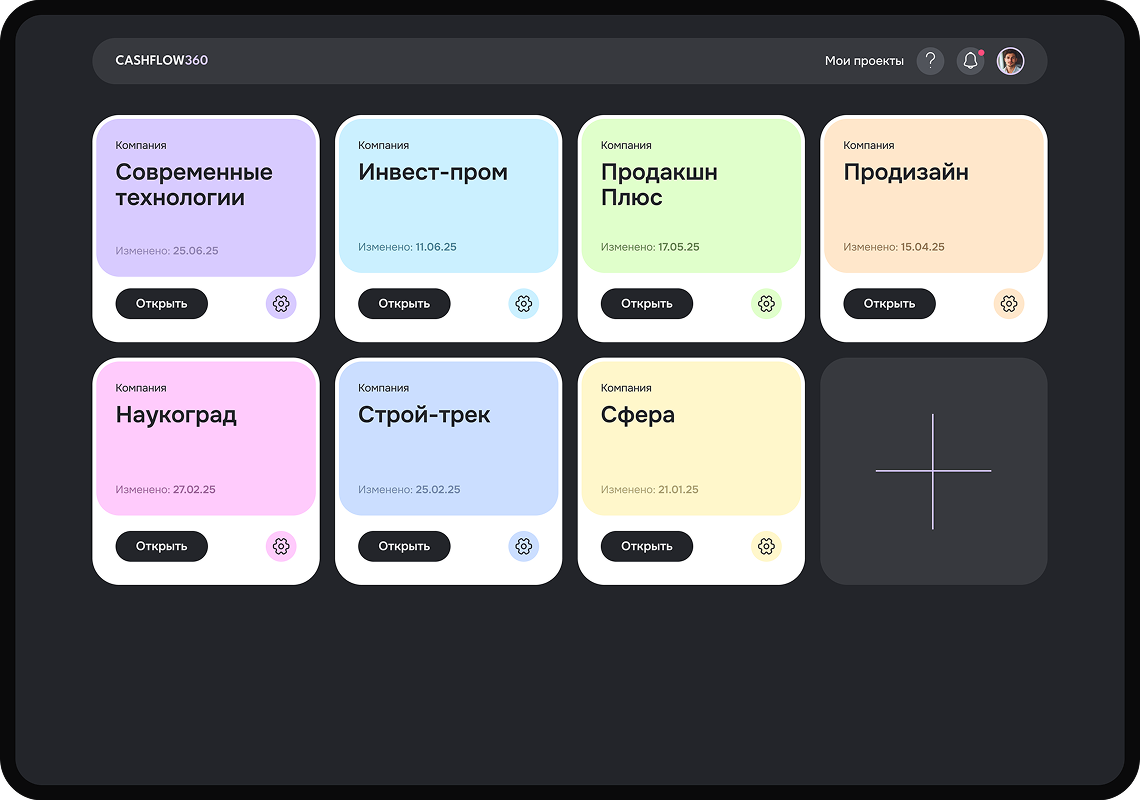Image resolution: width=1140 pixels, height=800 pixels.
Task: Click Открыть on the Инвест-пром card
Action: coord(404,303)
